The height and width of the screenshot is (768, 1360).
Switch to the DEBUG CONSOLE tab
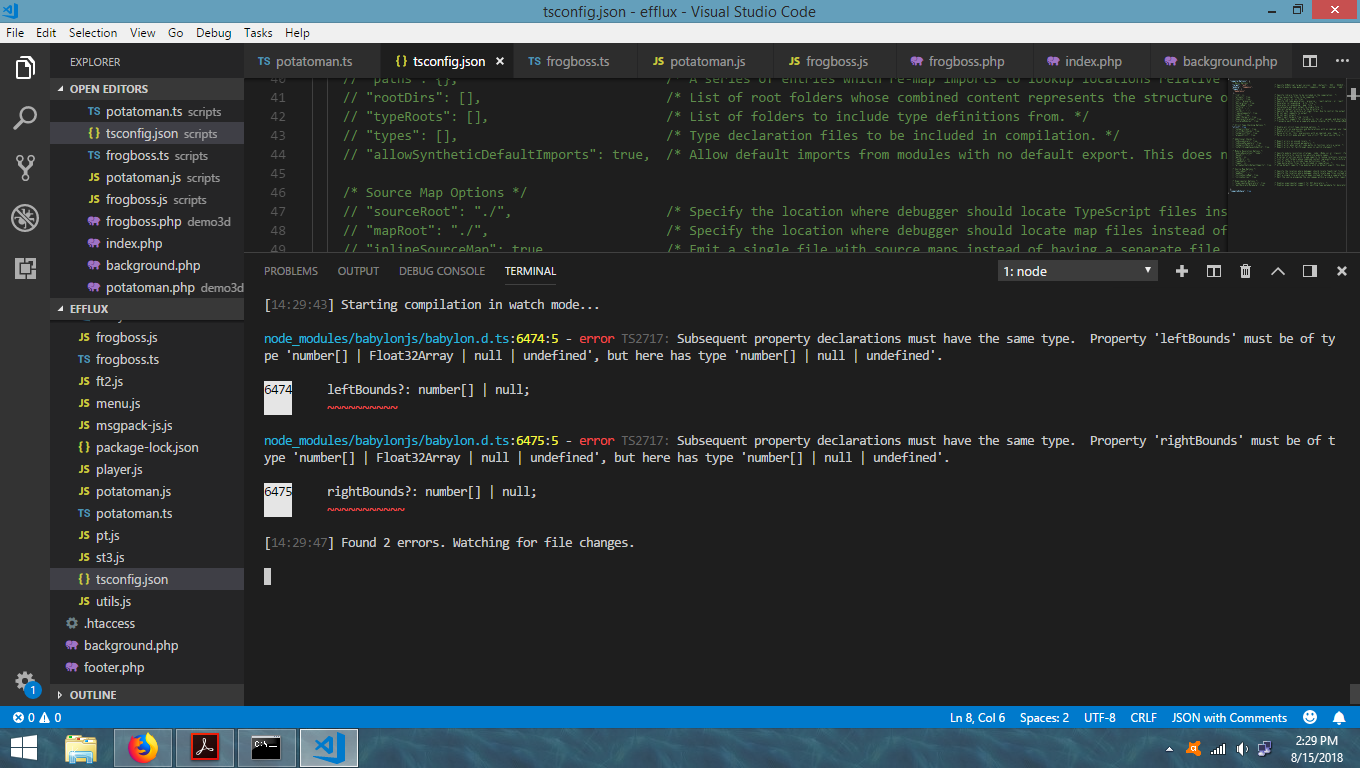tap(442, 271)
